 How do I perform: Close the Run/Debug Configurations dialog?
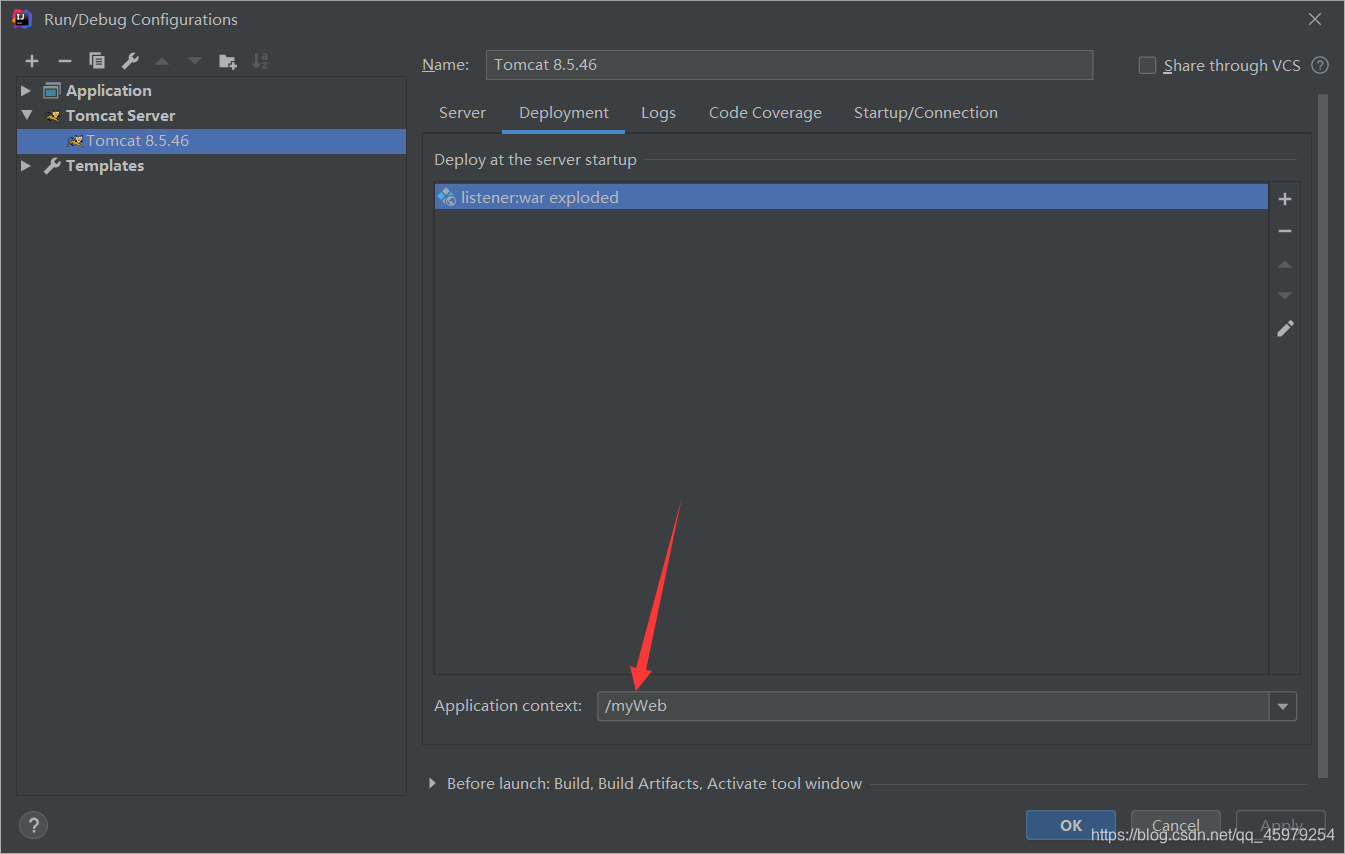click(x=1315, y=19)
